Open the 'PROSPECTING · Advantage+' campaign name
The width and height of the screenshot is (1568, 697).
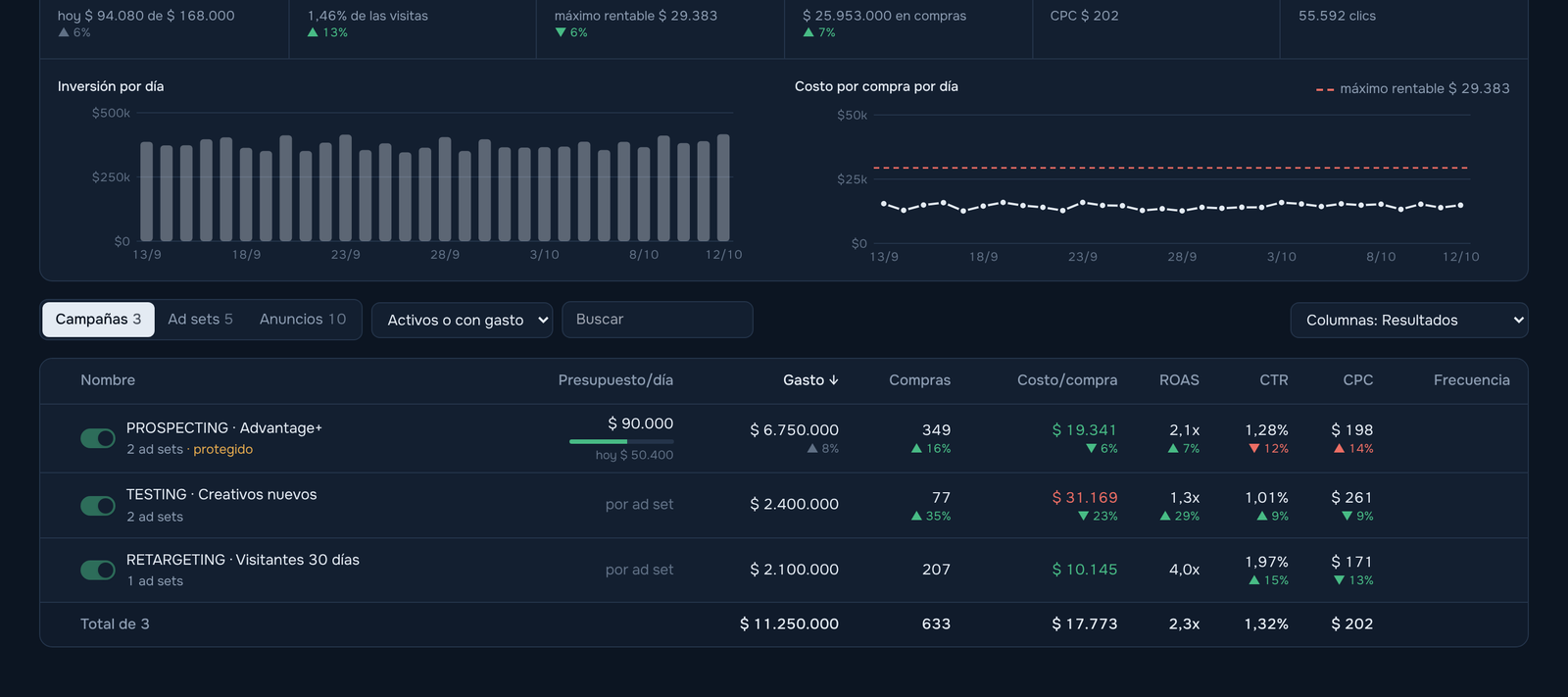pos(224,428)
